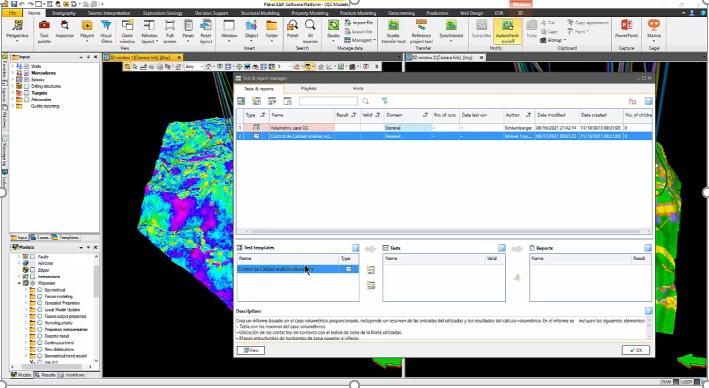Toggle the Seismic checkbox in Input pane
This screenshot has height=388, width=709.
(x=27, y=80)
